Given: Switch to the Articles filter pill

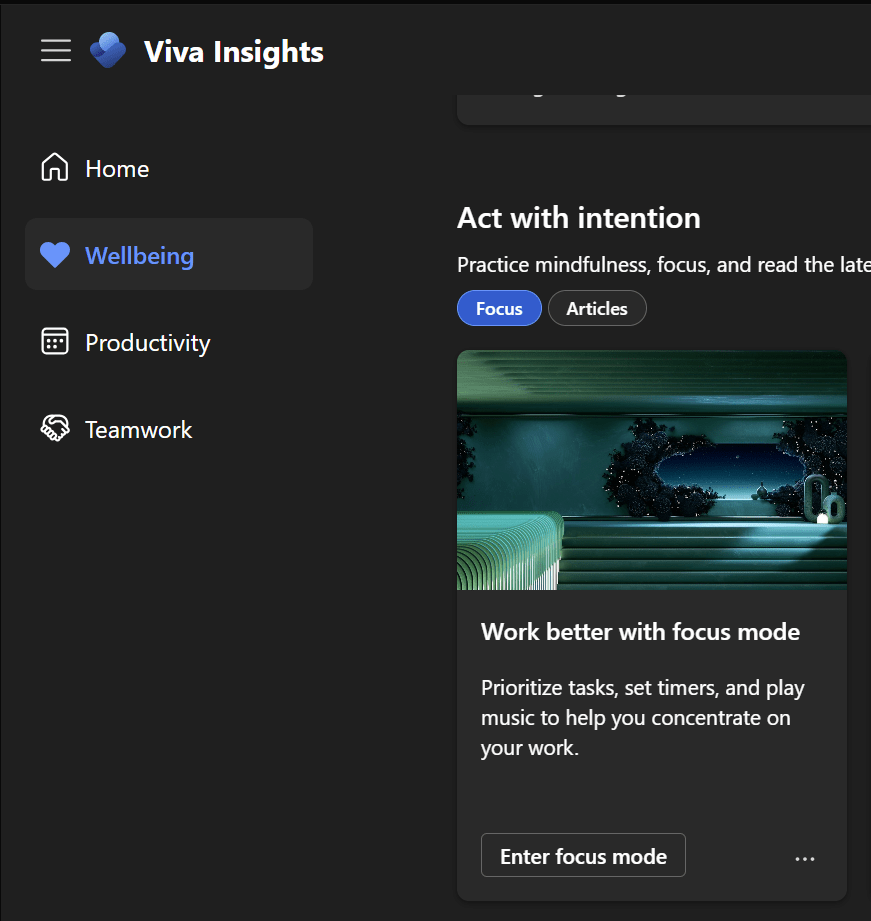Looking at the screenshot, I should [597, 308].
